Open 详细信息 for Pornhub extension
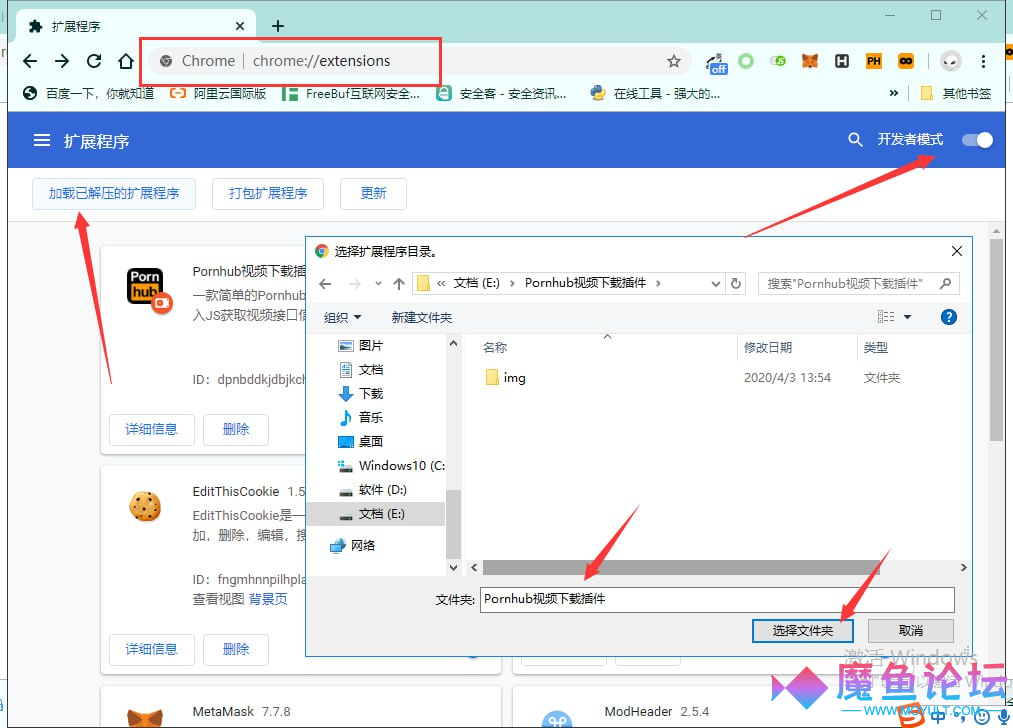This screenshot has width=1013, height=728. click(x=151, y=430)
